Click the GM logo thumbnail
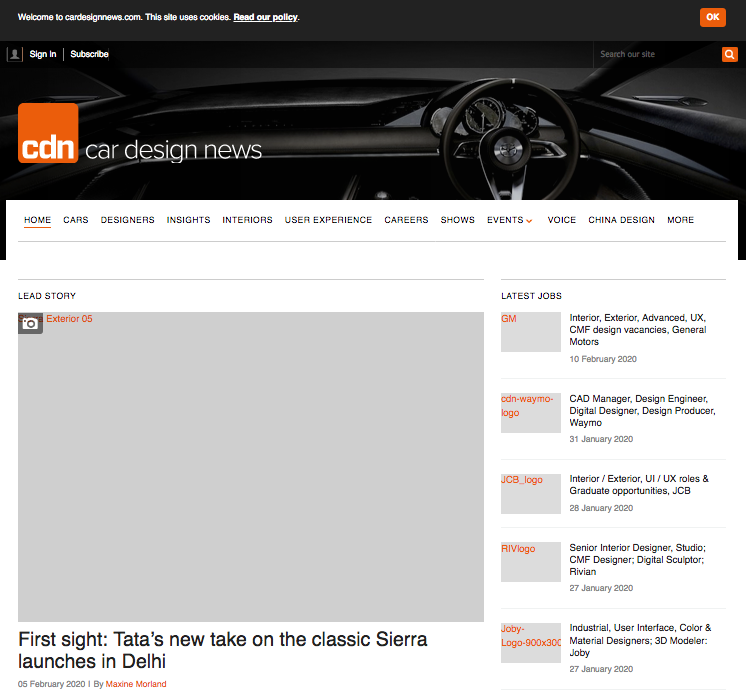This screenshot has width=746, height=696. pos(531,332)
